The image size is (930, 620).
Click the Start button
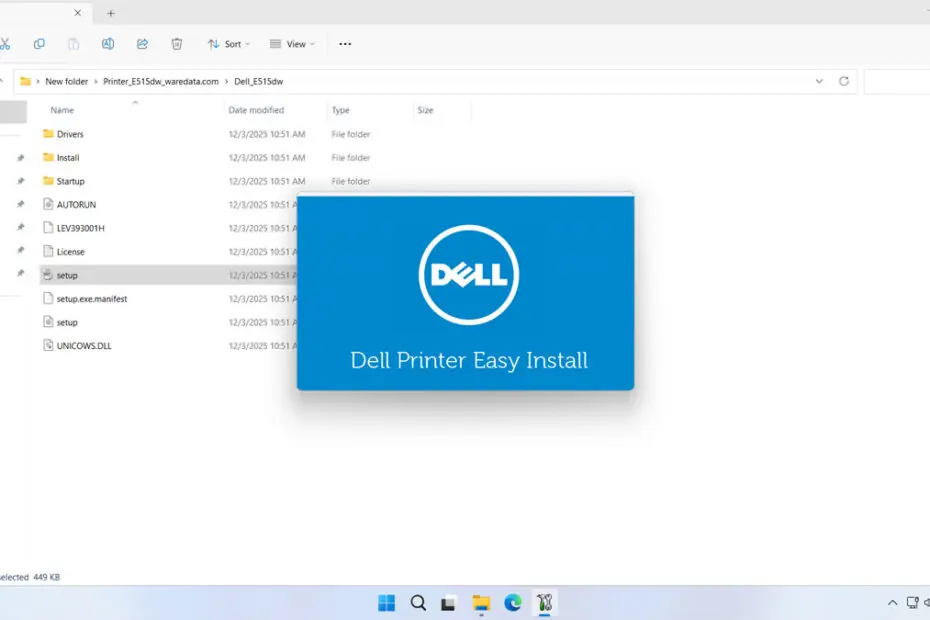(386, 603)
